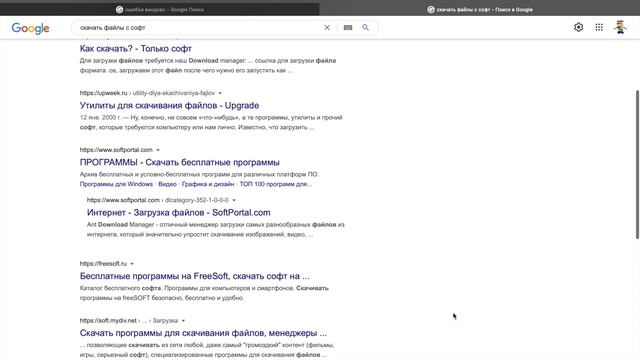
Task: Open the on-screen keyboard icon
Action: click(x=348, y=27)
